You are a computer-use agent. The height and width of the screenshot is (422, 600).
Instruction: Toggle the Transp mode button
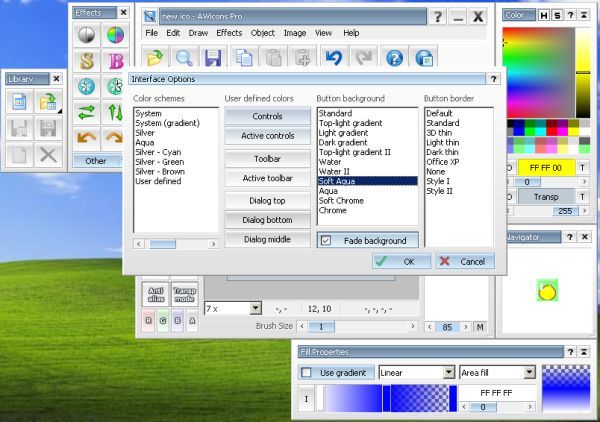click(184, 295)
